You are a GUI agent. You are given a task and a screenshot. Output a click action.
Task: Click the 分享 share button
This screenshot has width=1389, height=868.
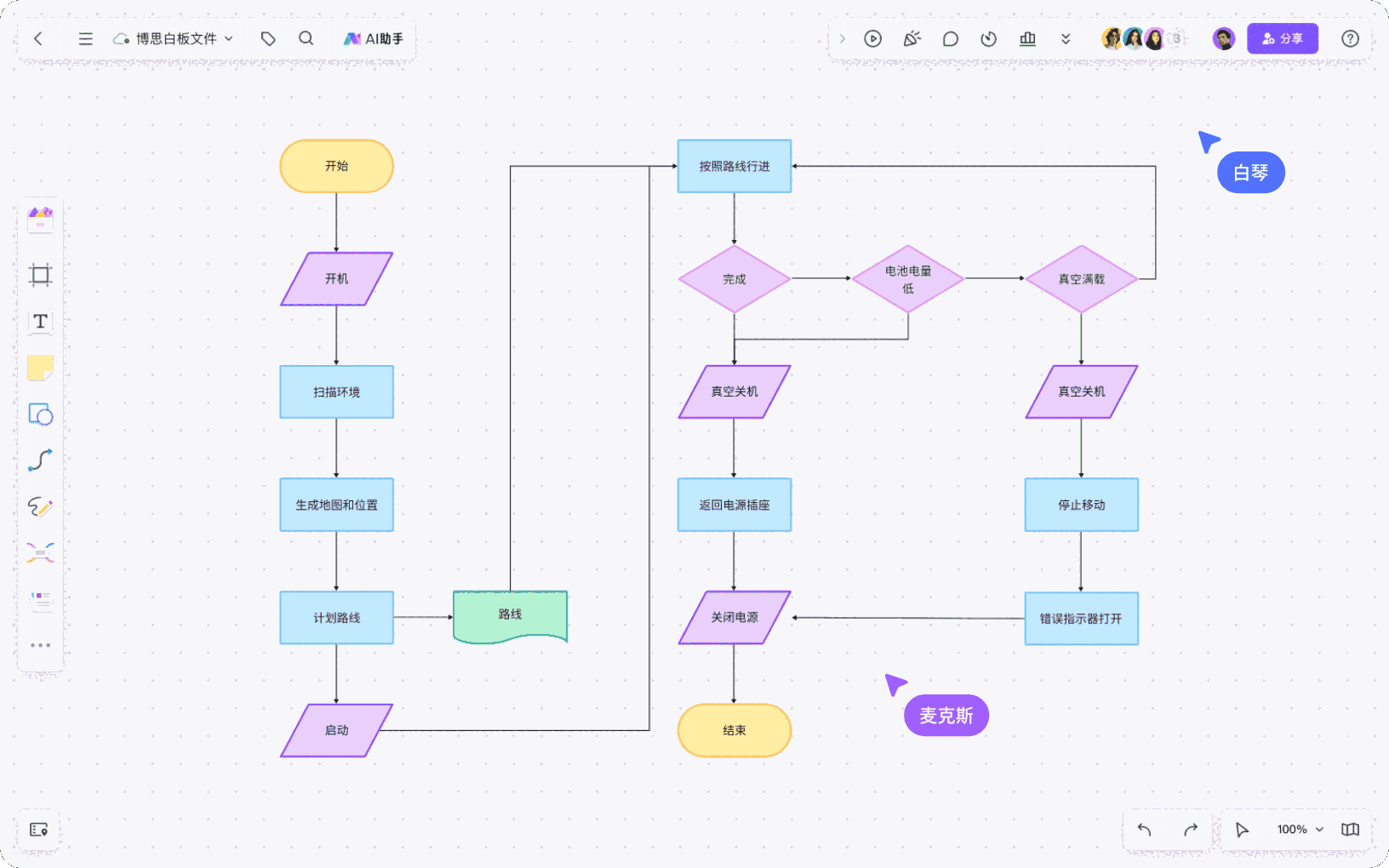tap(1282, 38)
